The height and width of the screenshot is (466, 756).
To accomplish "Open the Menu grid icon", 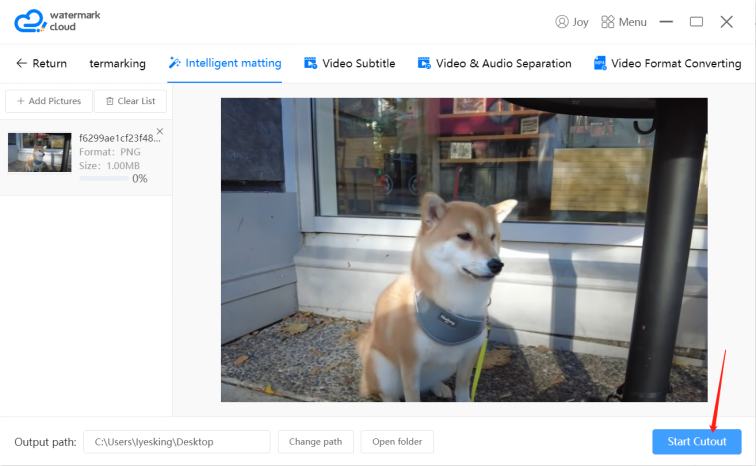I will coord(608,22).
